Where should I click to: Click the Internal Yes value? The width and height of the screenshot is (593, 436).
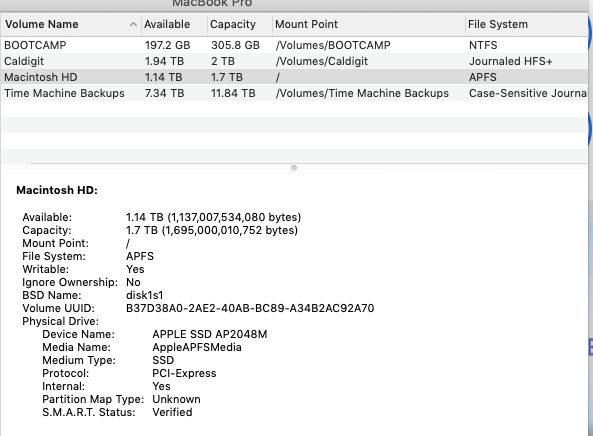(161, 386)
